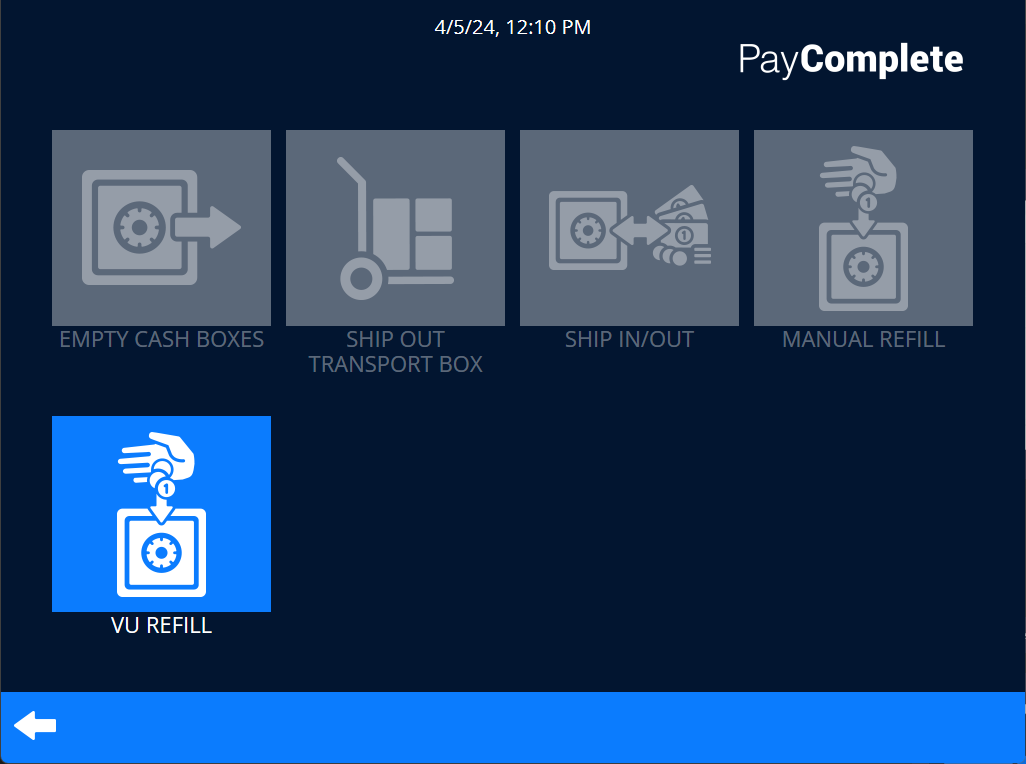Open the Ship Out Transport Box function
1026x764 pixels.
(x=395, y=227)
